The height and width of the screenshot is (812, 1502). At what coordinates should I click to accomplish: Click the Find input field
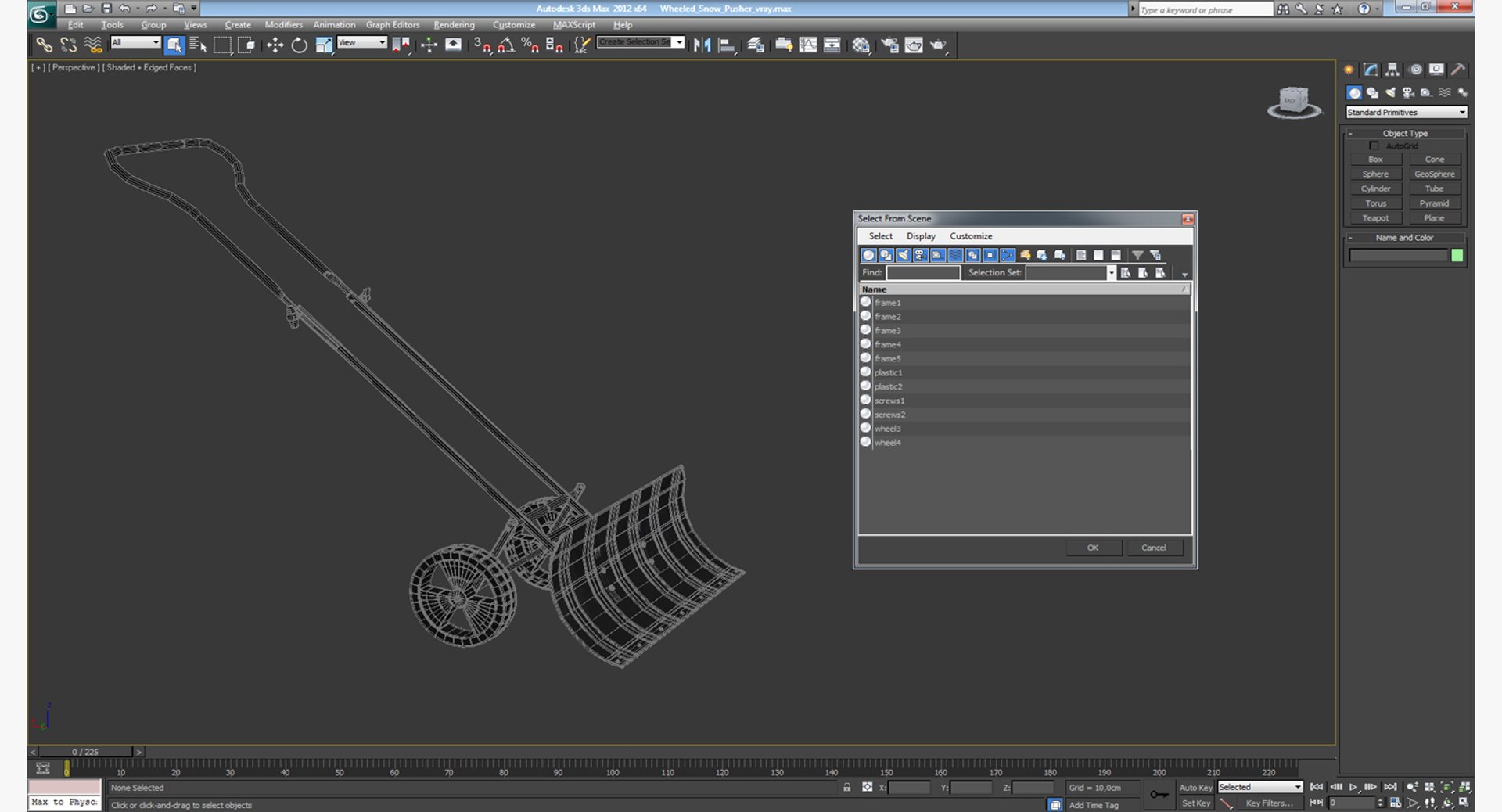tap(923, 273)
